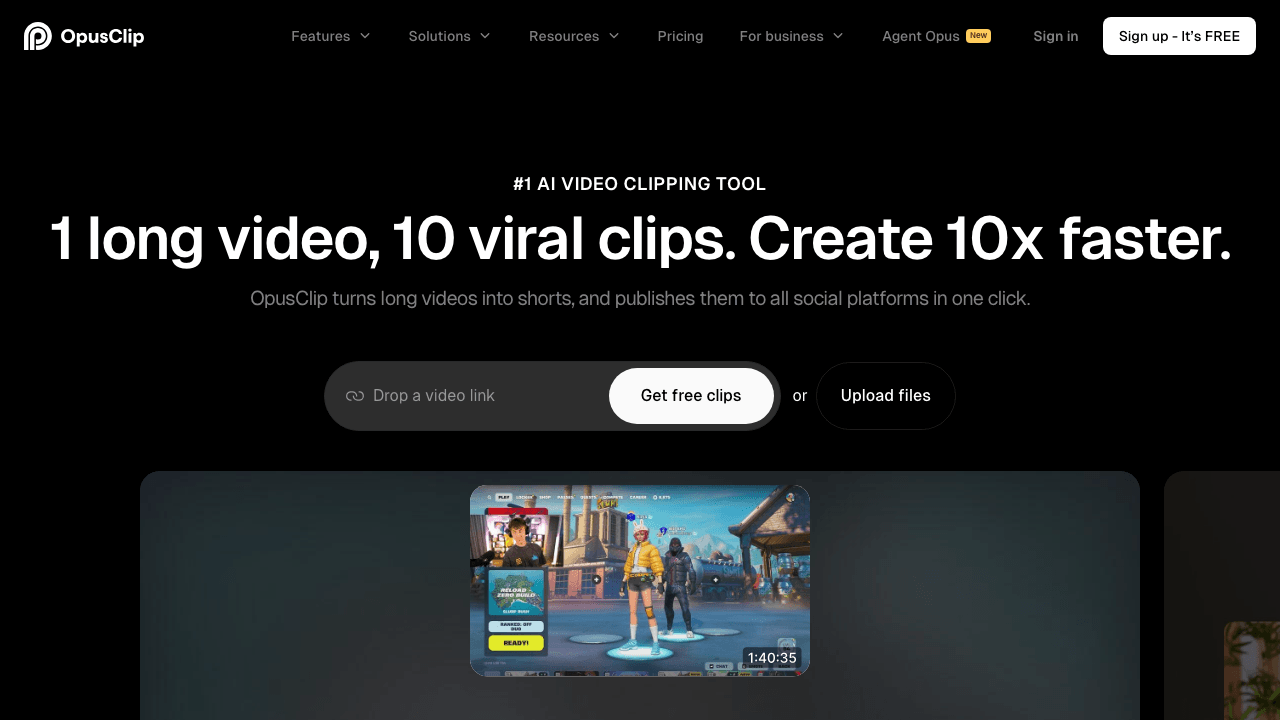This screenshot has height=720, width=1280.
Task: Open the Resources dropdown menu
Action: click(565, 36)
